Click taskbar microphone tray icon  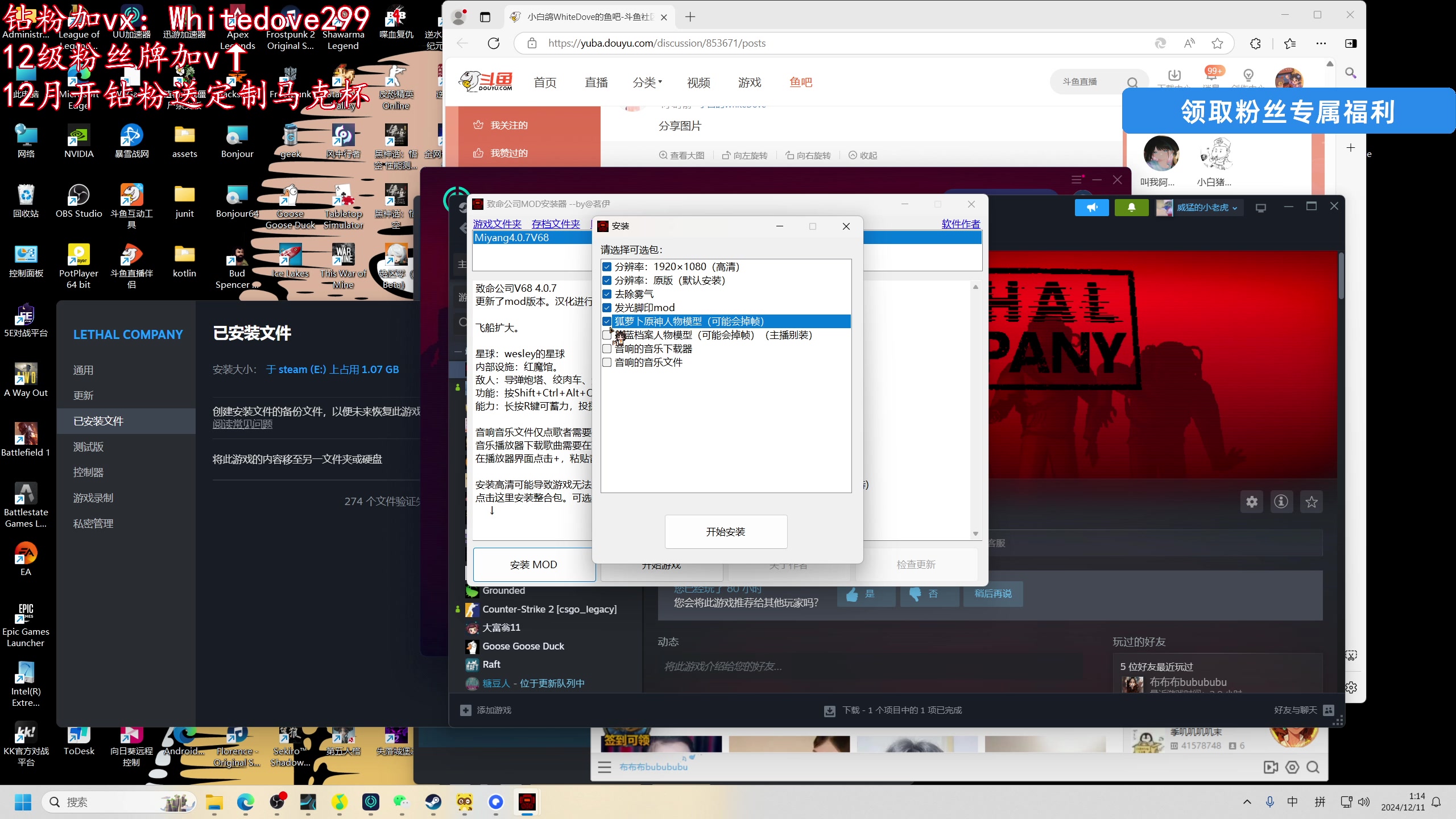point(1269,802)
